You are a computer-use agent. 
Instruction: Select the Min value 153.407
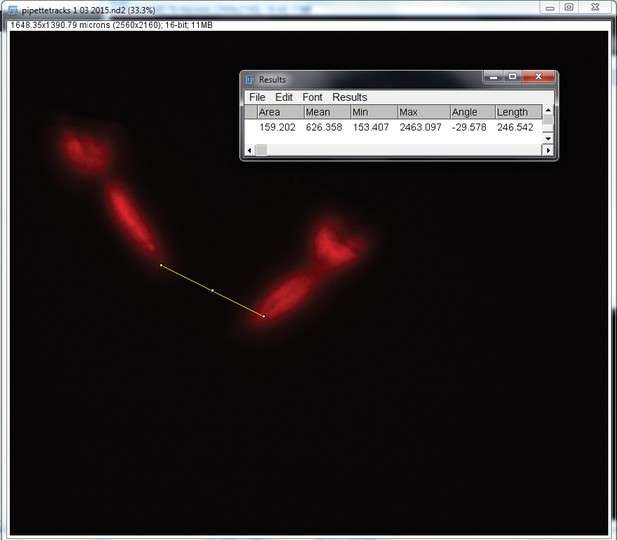(371, 128)
